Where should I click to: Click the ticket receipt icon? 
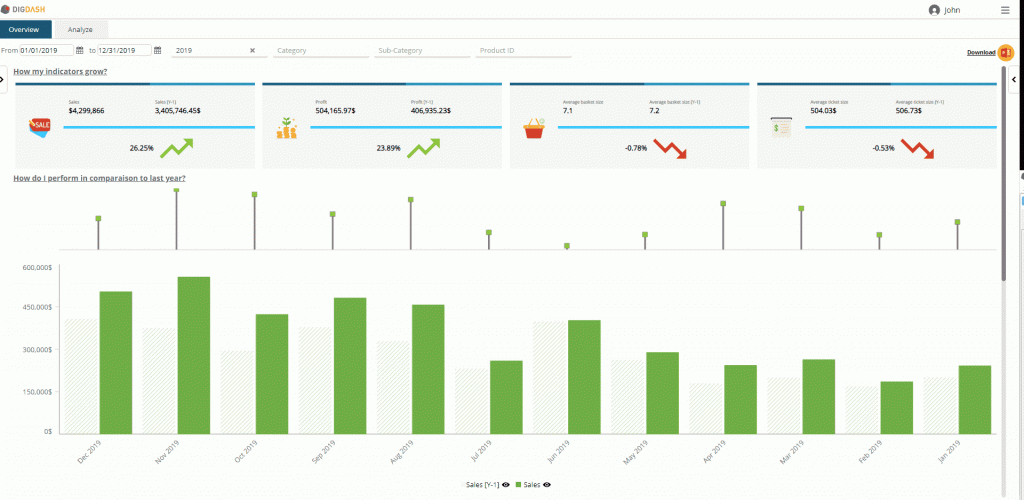[x=780, y=127]
